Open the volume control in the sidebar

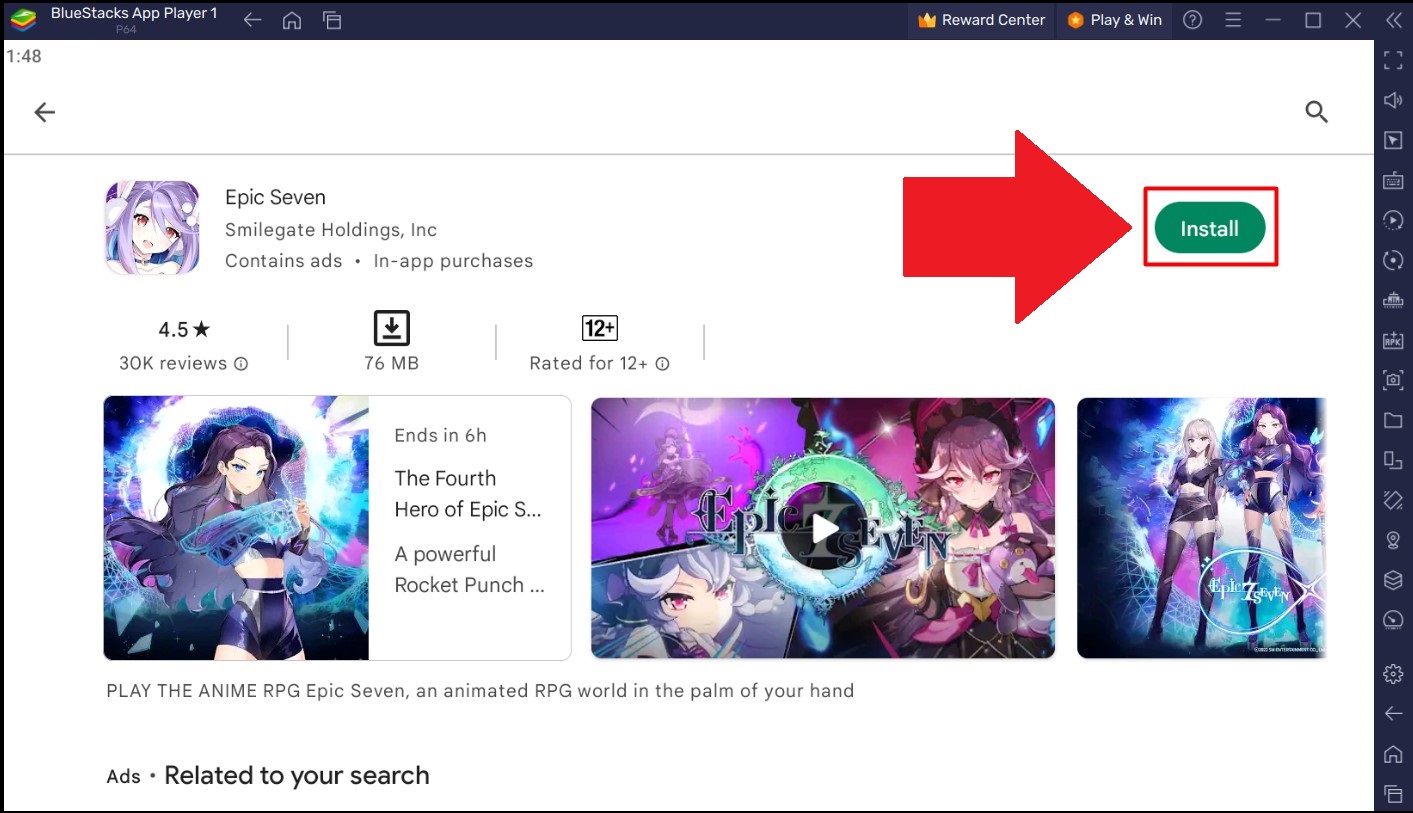click(x=1392, y=100)
